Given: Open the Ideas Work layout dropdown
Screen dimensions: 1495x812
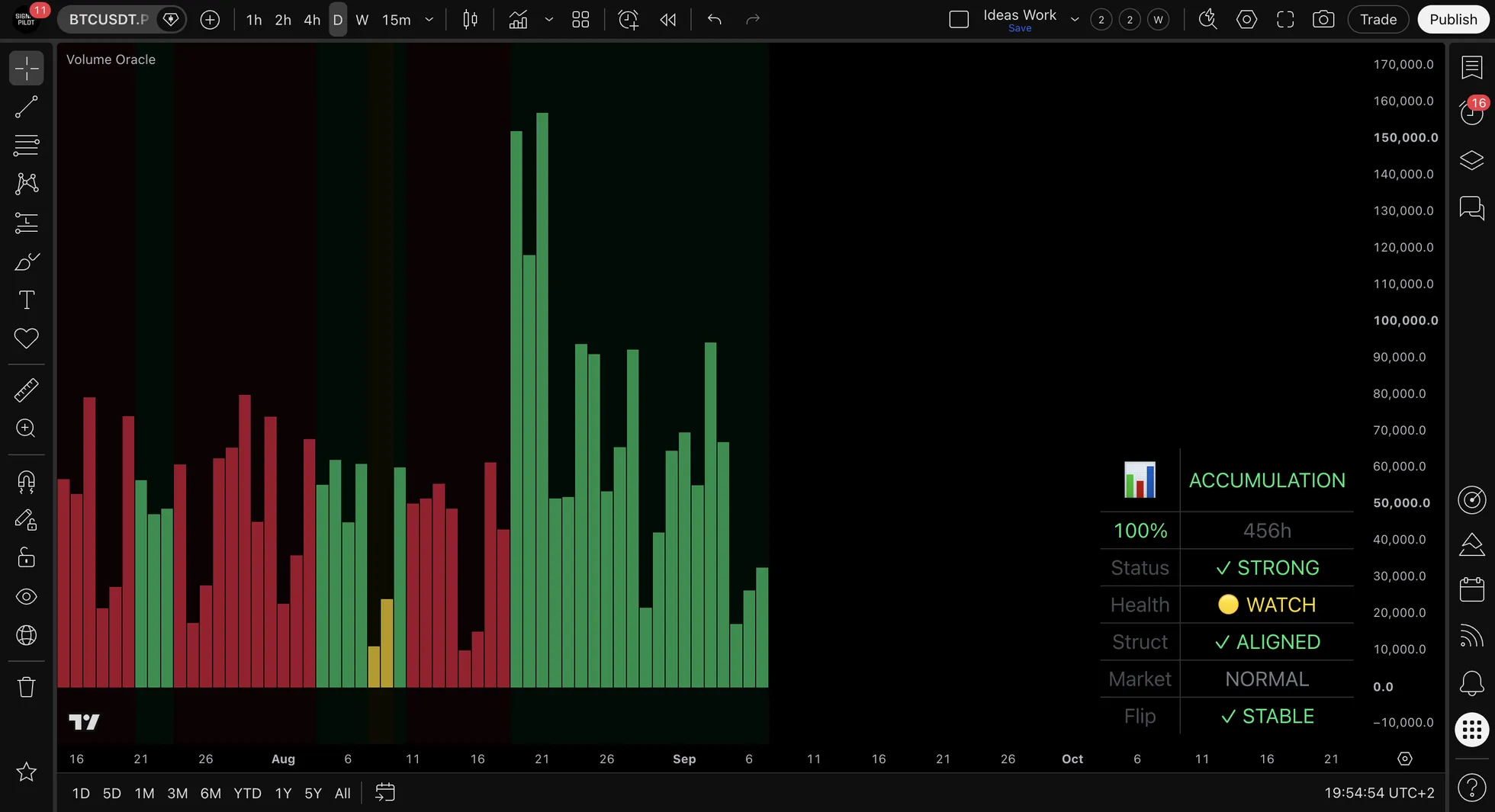Looking at the screenshot, I should point(1075,20).
